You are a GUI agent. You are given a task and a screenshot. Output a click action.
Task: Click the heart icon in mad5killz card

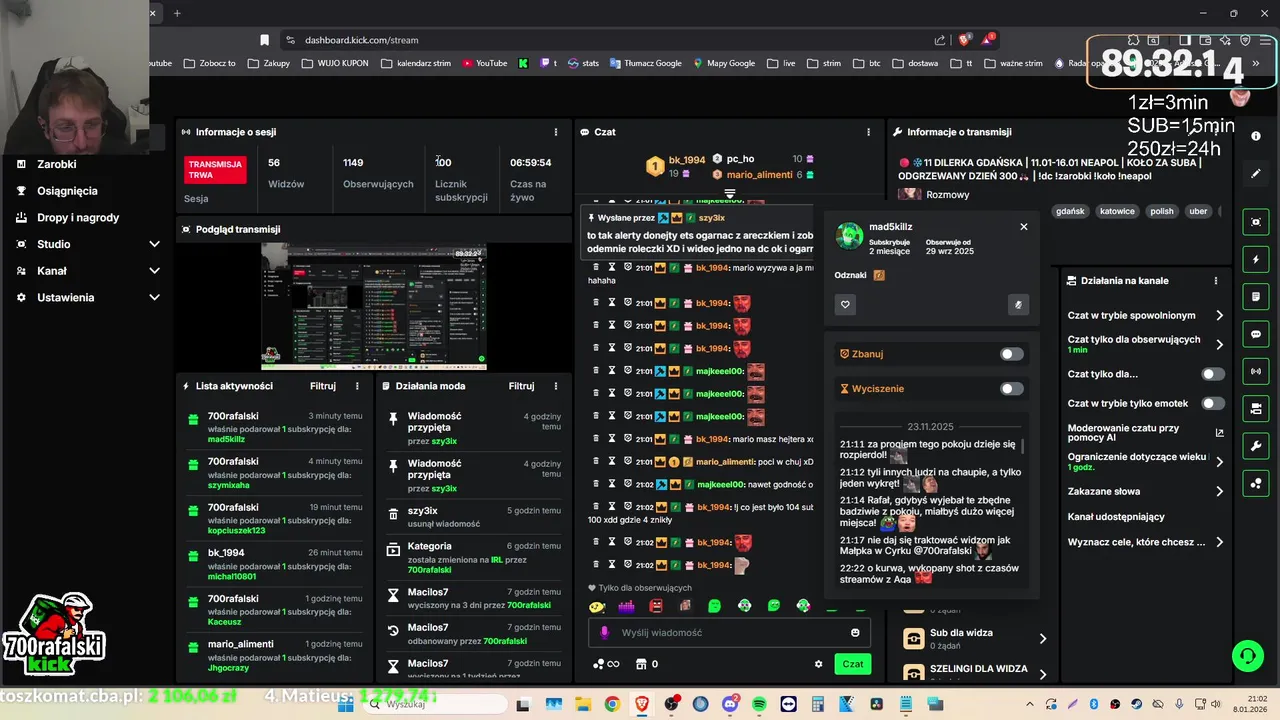tap(846, 305)
